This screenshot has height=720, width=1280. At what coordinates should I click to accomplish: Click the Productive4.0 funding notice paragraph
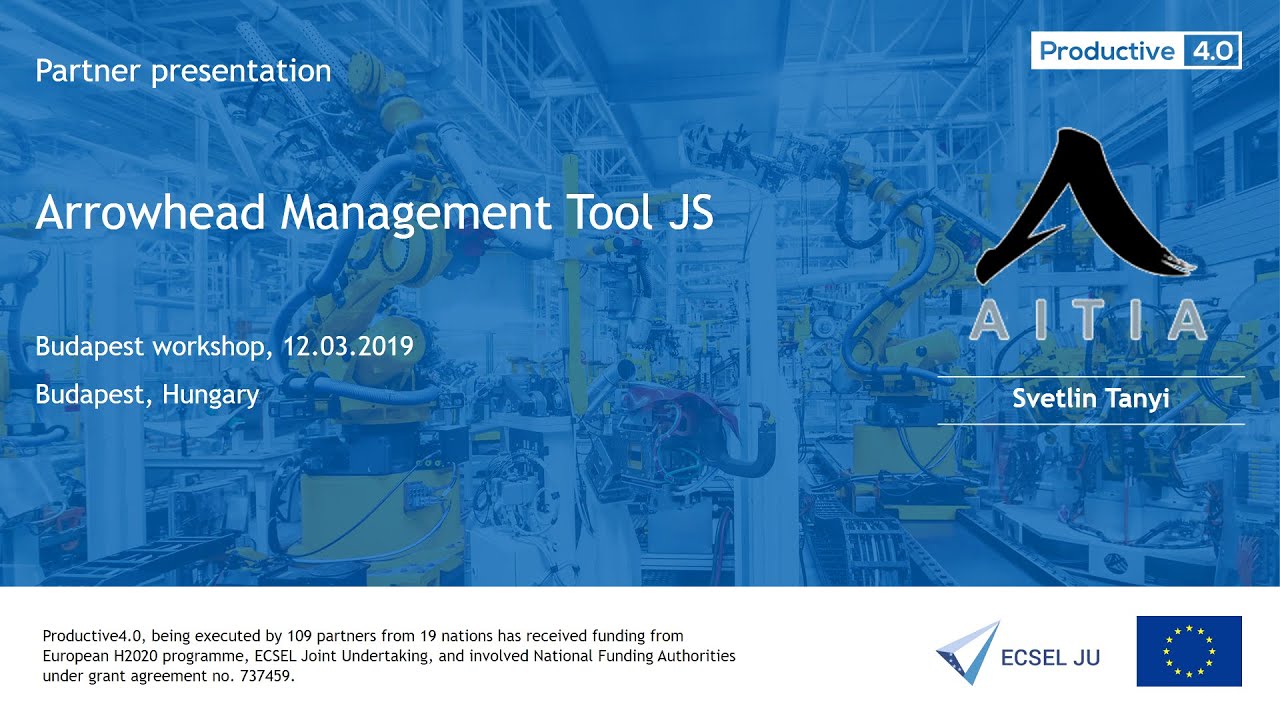[389, 655]
